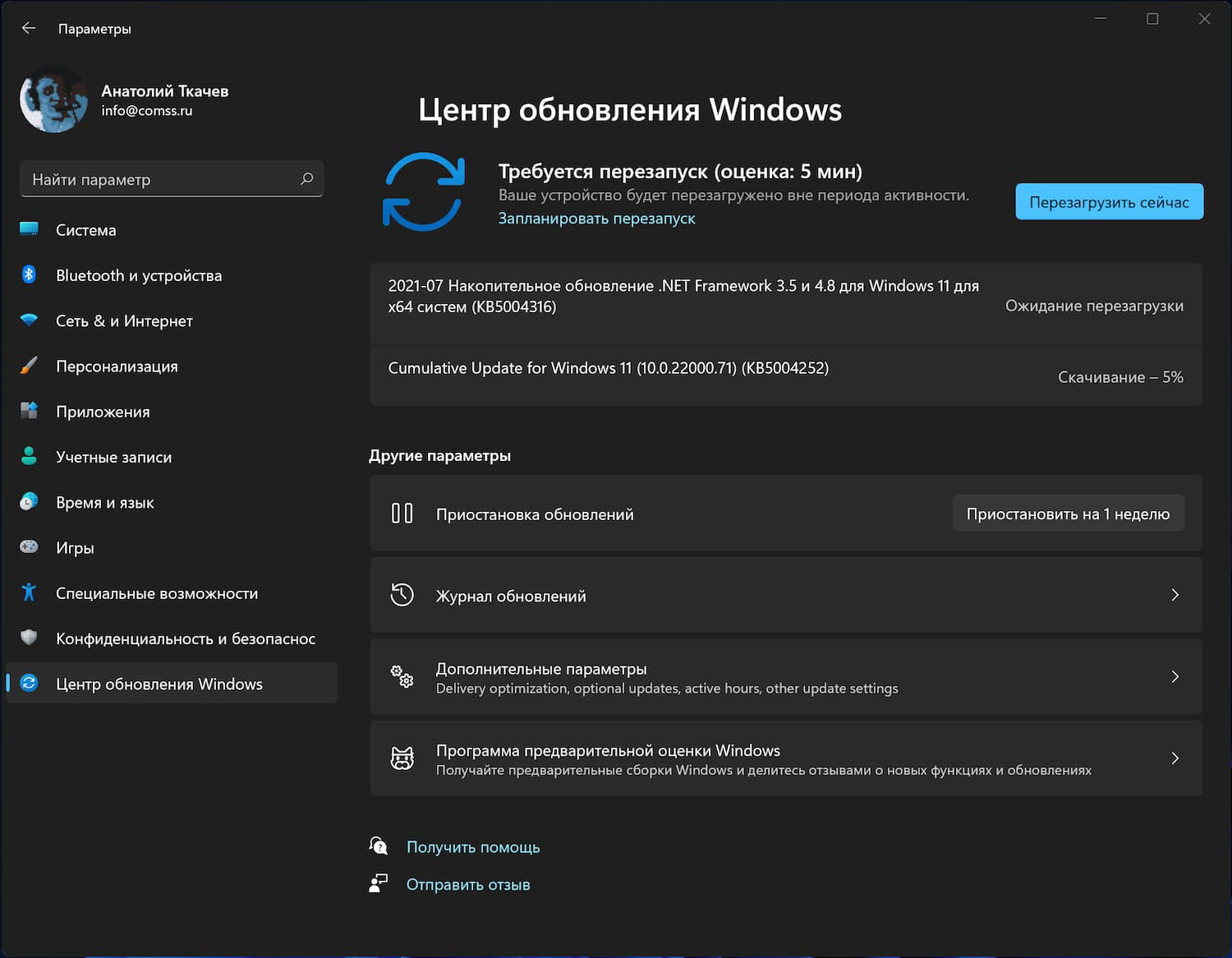Viewport: 1232px width, 958px height.
Task: Click the back arrow icon in Параметры
Action: (29, 29)
